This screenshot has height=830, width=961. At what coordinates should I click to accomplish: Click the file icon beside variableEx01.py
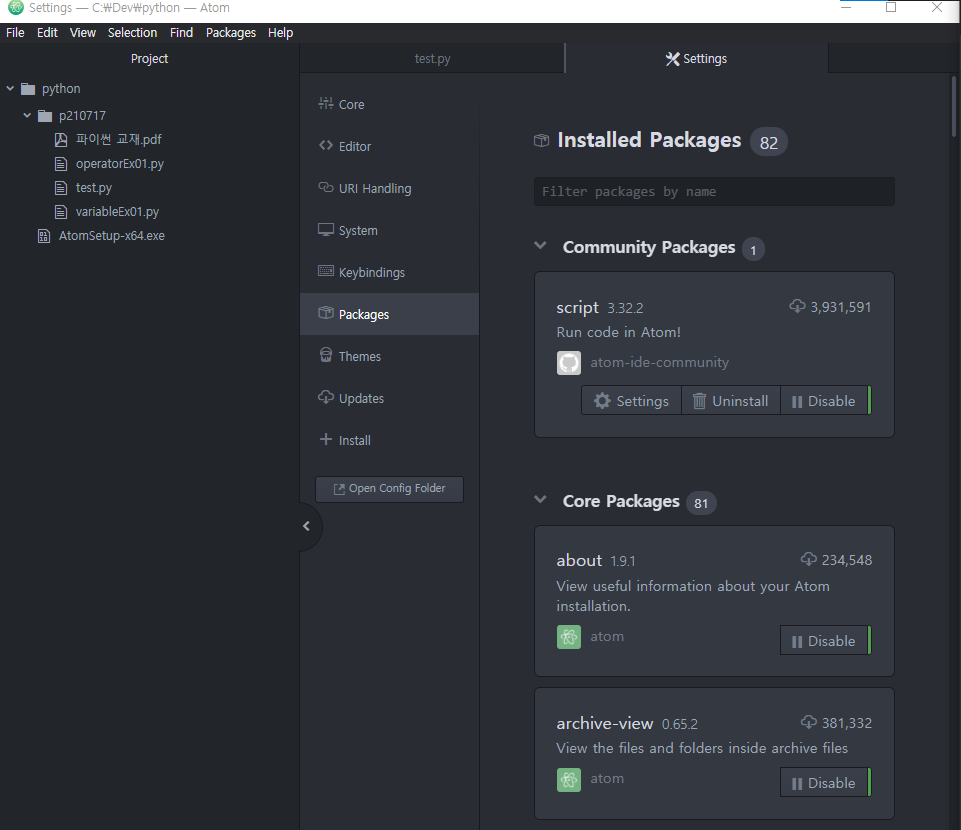(61, 212)
